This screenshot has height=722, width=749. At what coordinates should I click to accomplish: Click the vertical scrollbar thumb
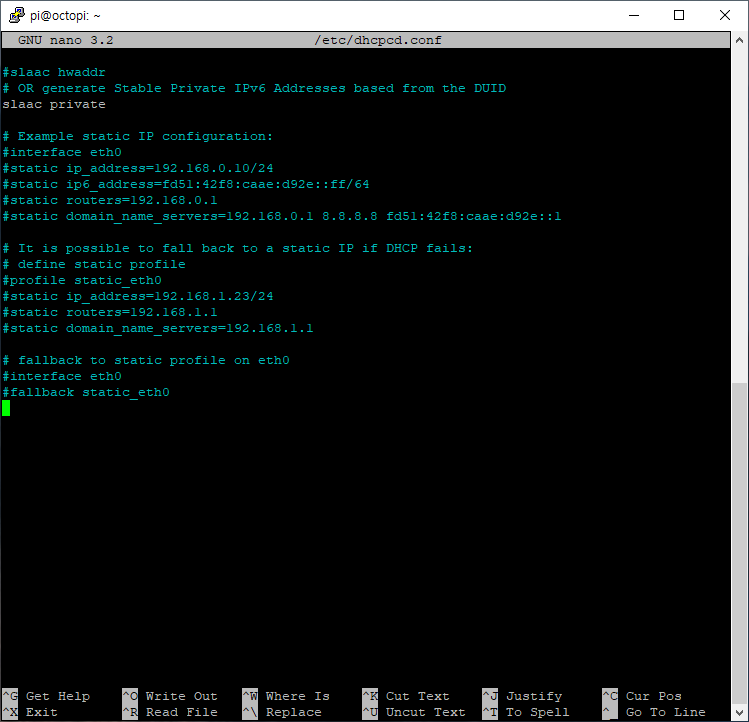[739, 544]
